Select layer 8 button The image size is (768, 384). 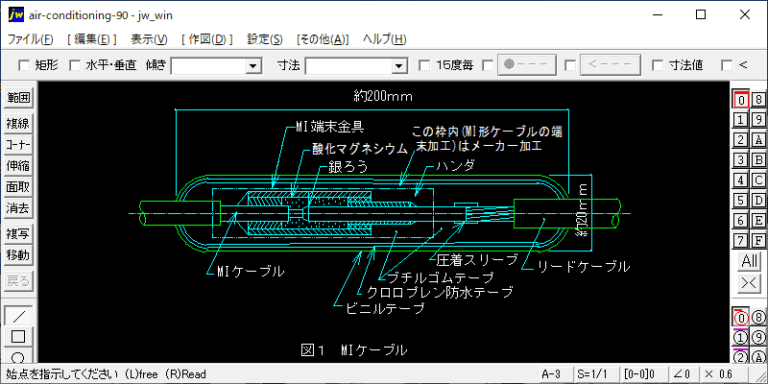tap(759, 99)
